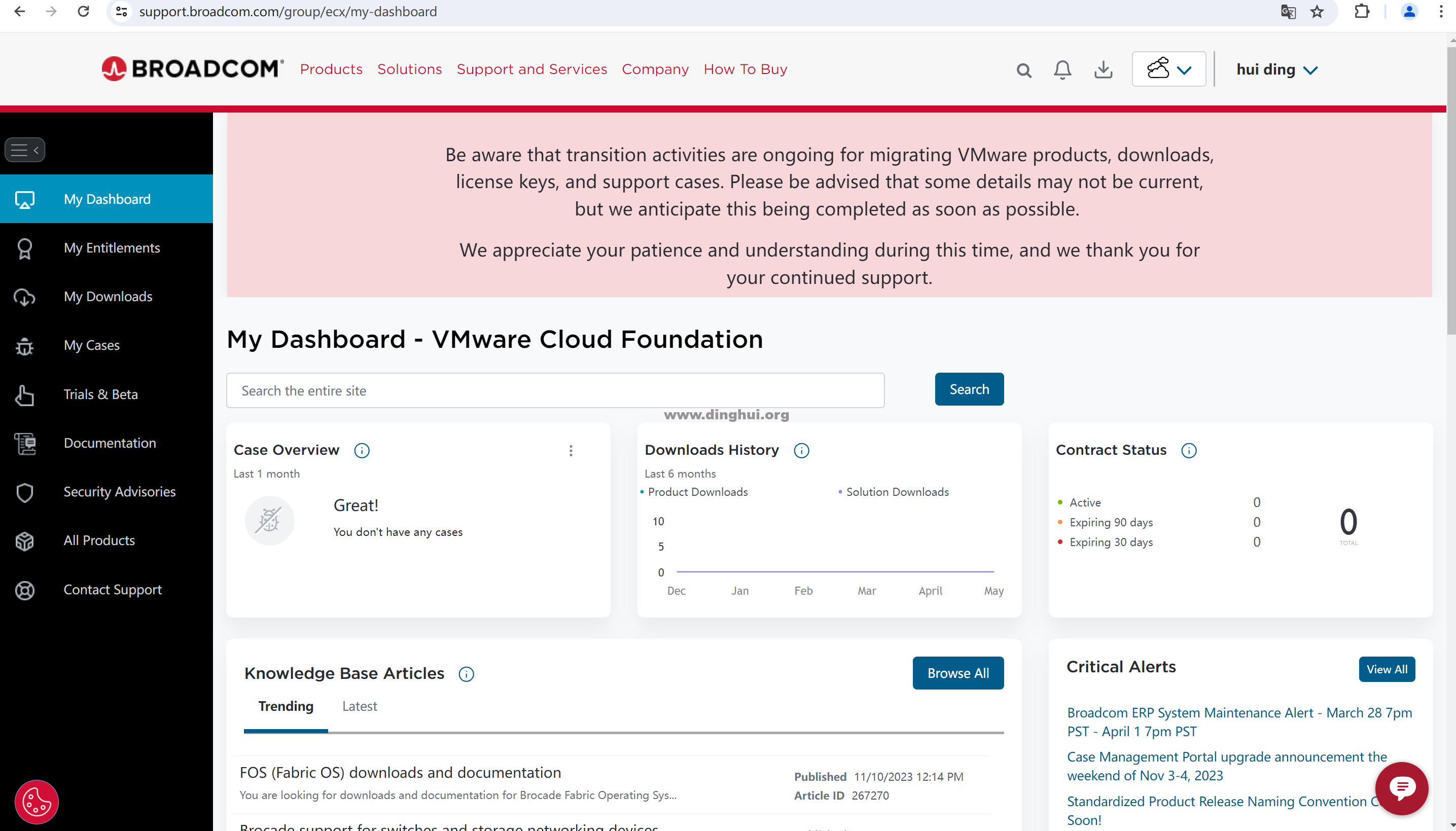Open the FOS downloads and documentation article
The height and width of the screenshot is (831, 1456).
(400, 772)
